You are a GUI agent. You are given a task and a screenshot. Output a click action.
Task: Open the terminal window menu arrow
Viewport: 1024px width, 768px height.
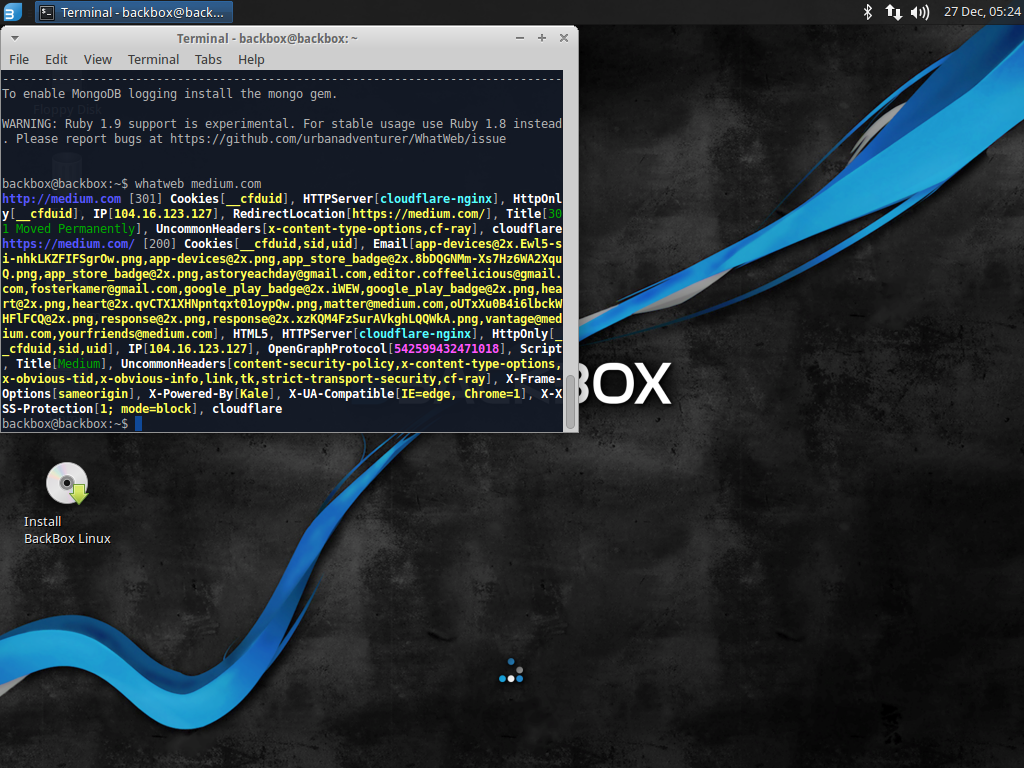tap(15, 38)
